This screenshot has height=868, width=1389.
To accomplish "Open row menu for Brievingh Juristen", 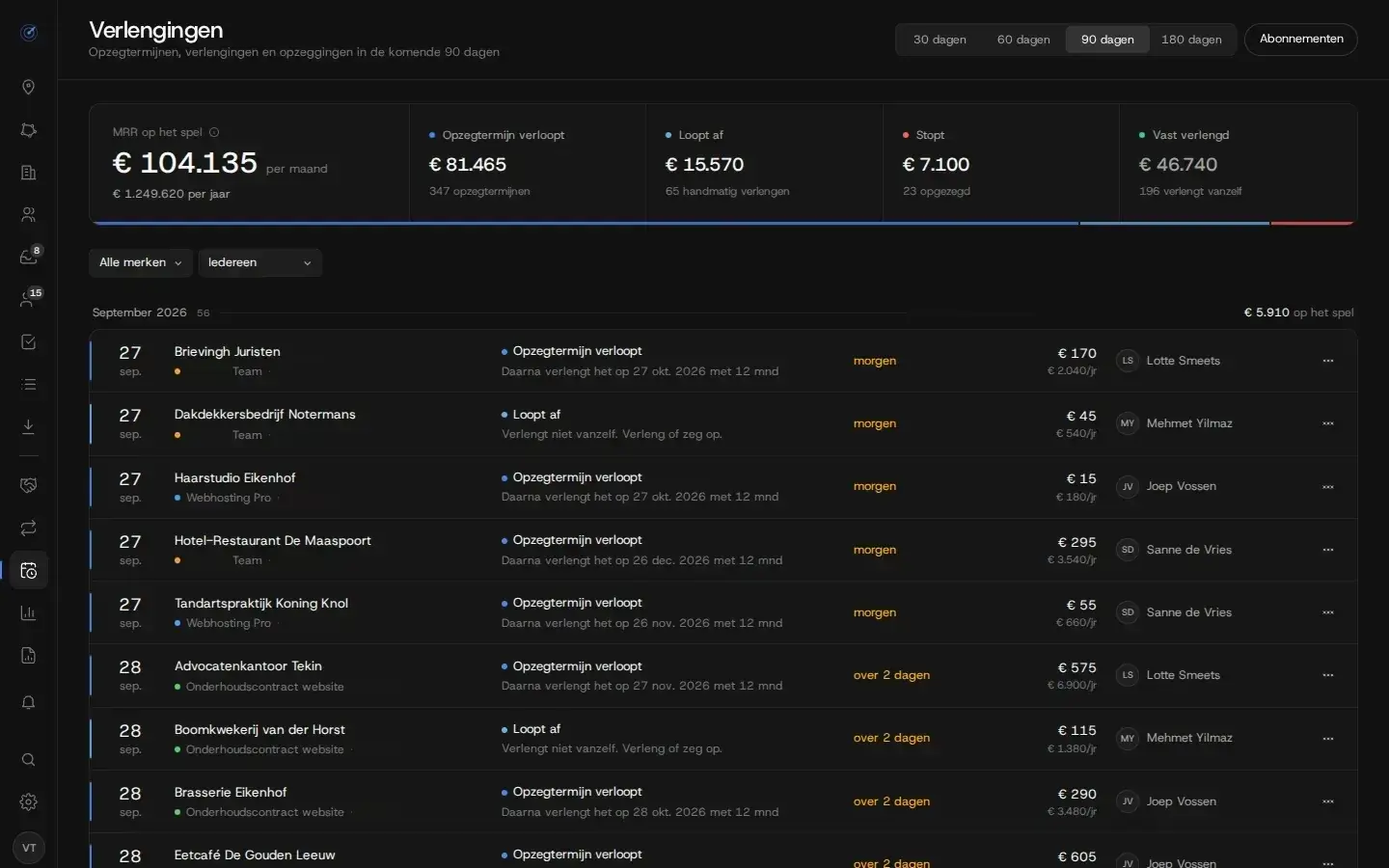I will pyautogui.click(x=1328, y=361).
